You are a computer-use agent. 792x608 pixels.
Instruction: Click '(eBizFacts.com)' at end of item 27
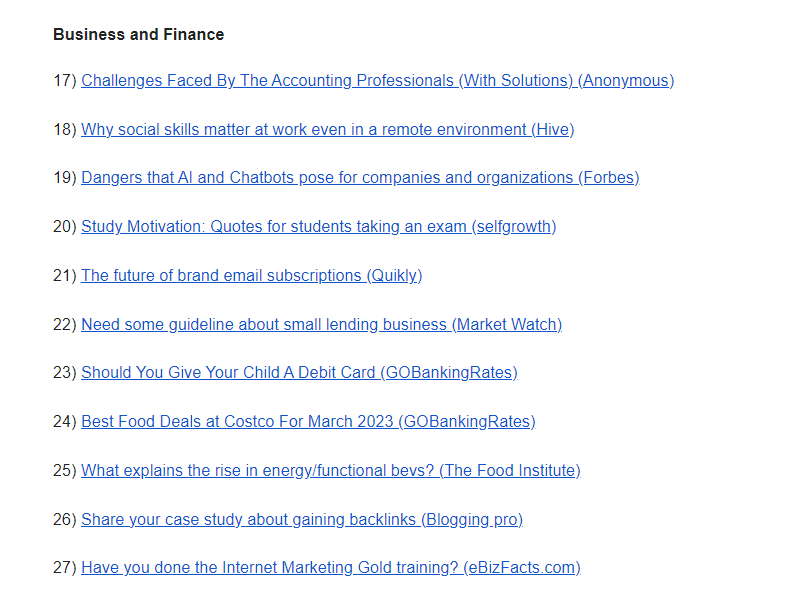click(522, 568)
